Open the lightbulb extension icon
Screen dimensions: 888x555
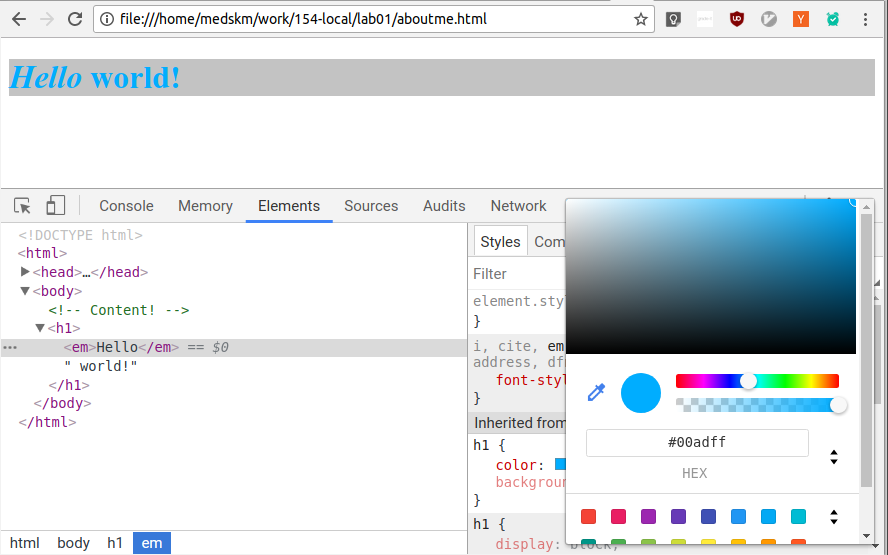tap(673, 19)
